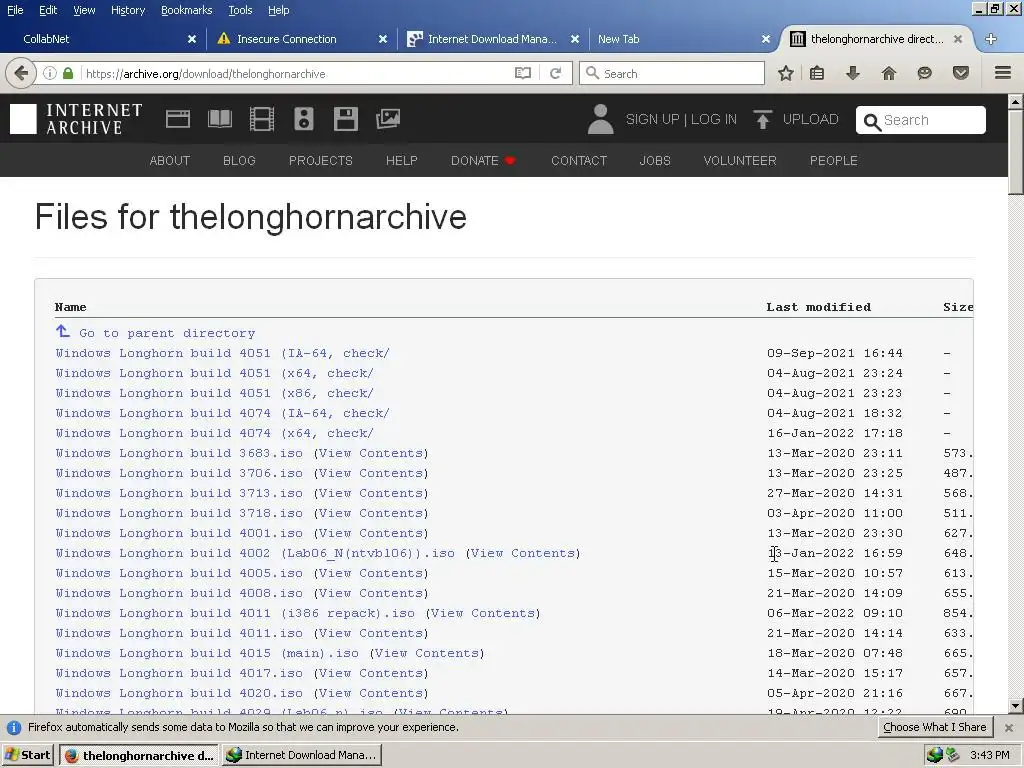Dismiss the Firefox data notification bar

(x=1008, y=728)
